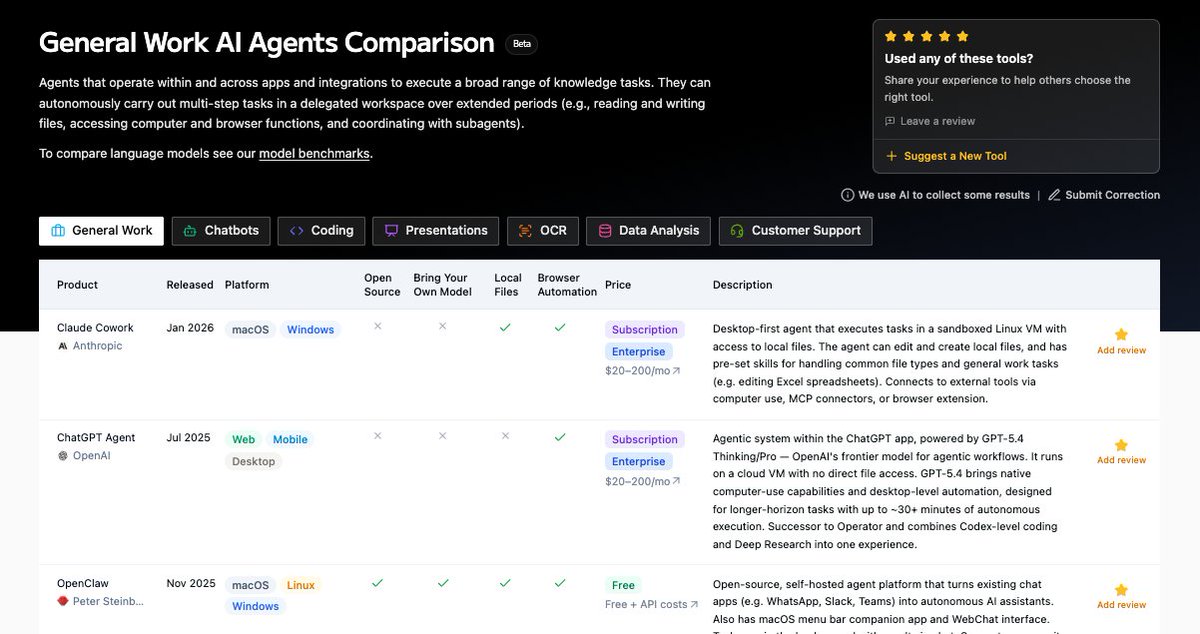Viewport: 1200px width, 634px height.
Task: Click OpenClaw Bring Your Own Model checkmark
Action: coord(443,582)
